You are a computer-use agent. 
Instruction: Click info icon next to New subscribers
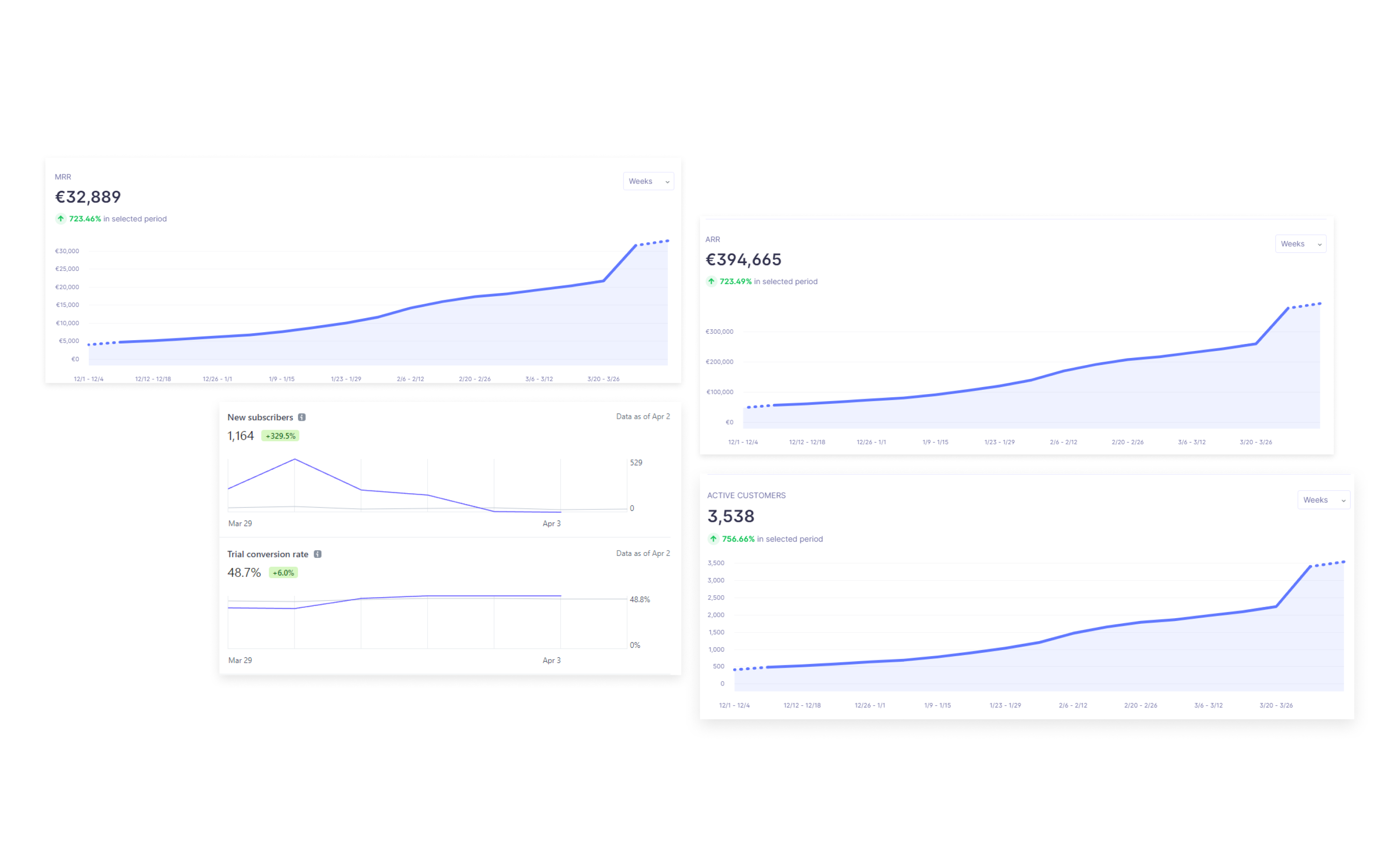pos(302,417)
